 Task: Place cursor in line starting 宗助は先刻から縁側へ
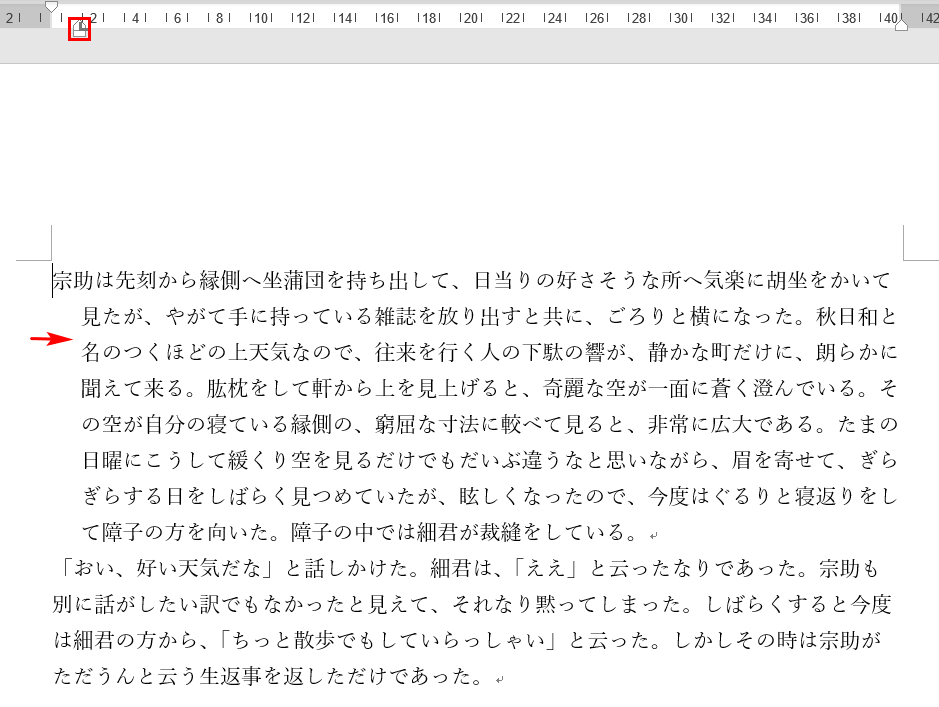(x=472, y=280)
